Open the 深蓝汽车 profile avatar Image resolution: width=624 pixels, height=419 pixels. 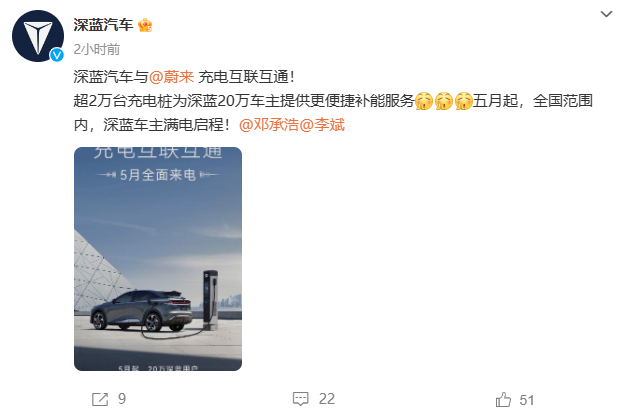tap(38, 36)
